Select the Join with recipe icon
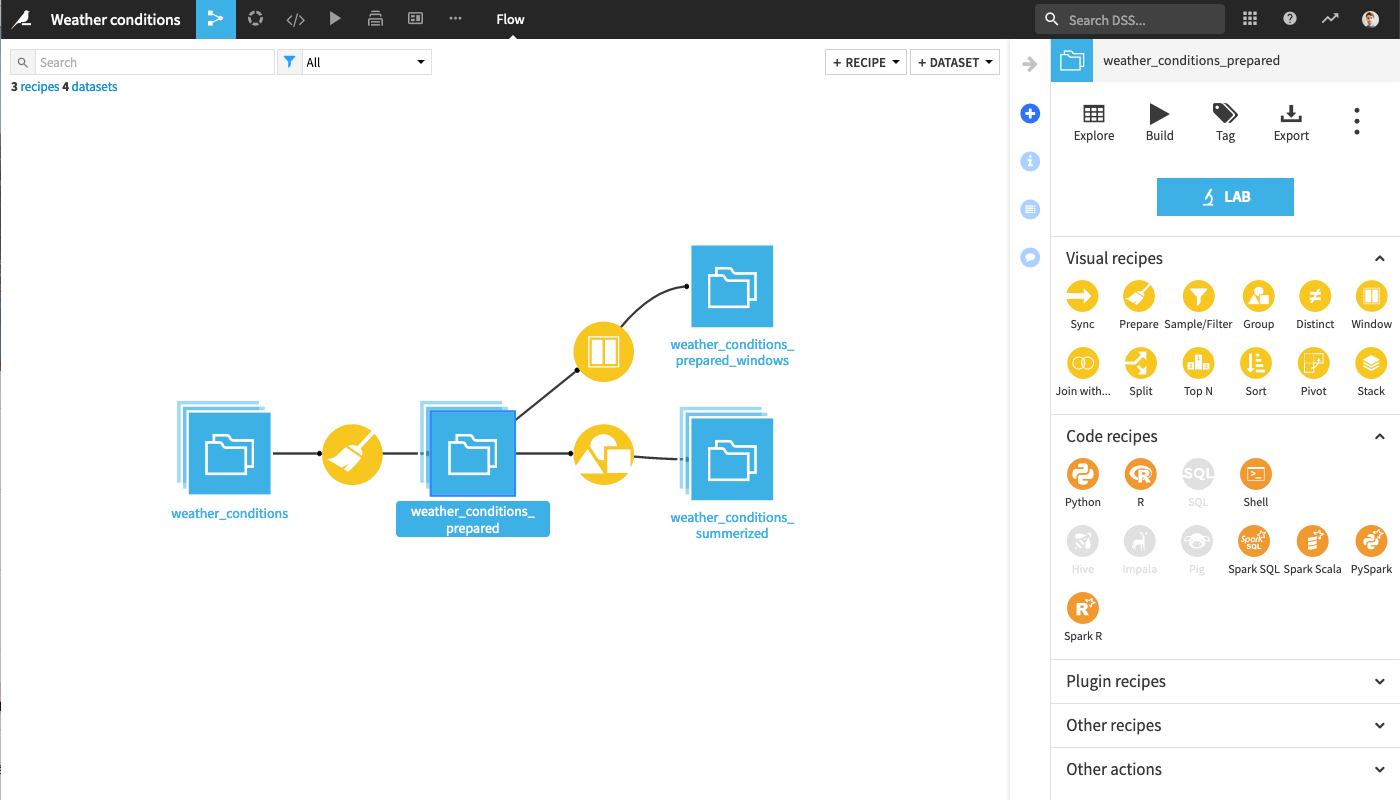 pyautogui.click(x=1082, y=364)
